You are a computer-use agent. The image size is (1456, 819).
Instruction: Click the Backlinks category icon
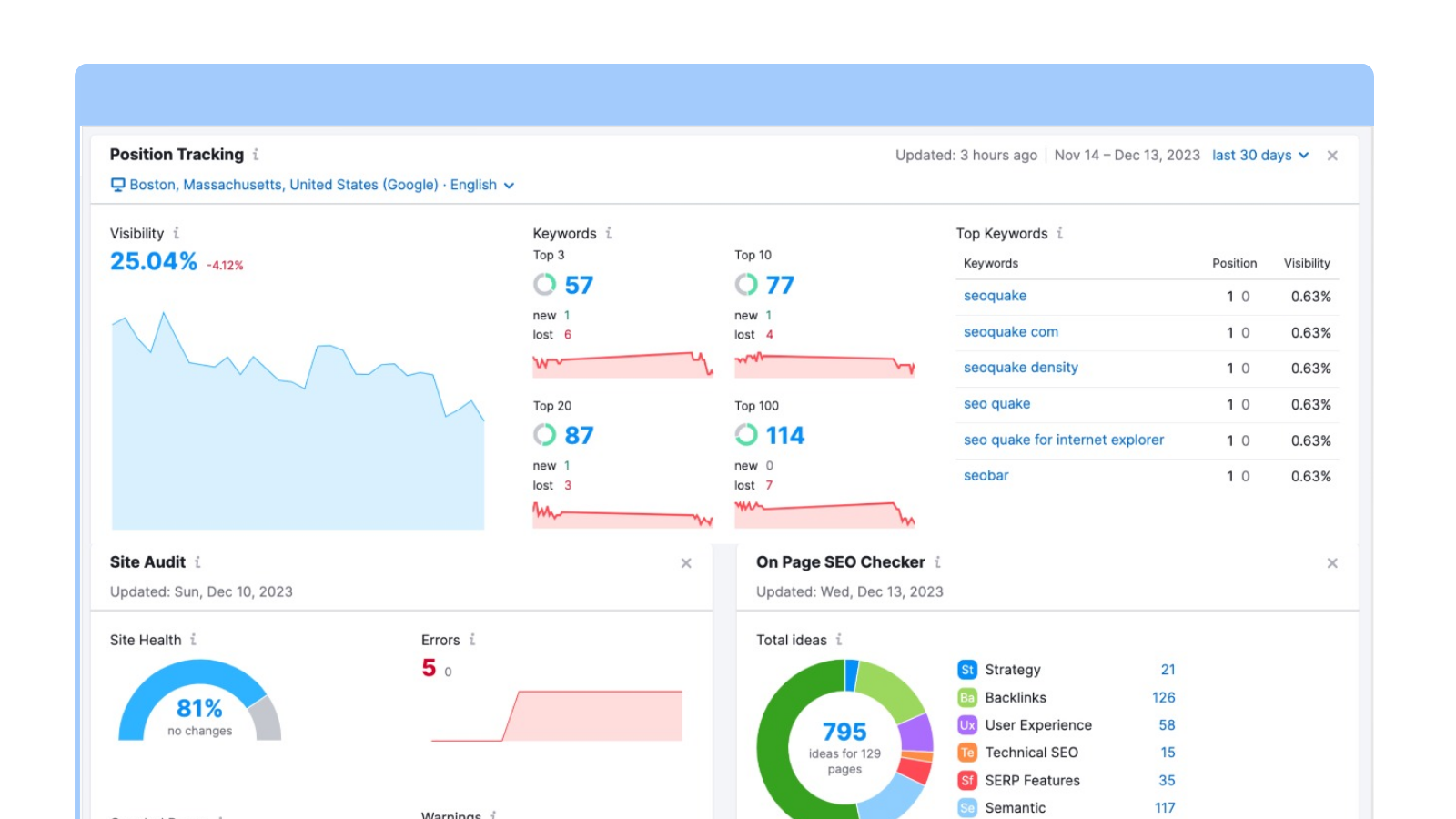966,697
